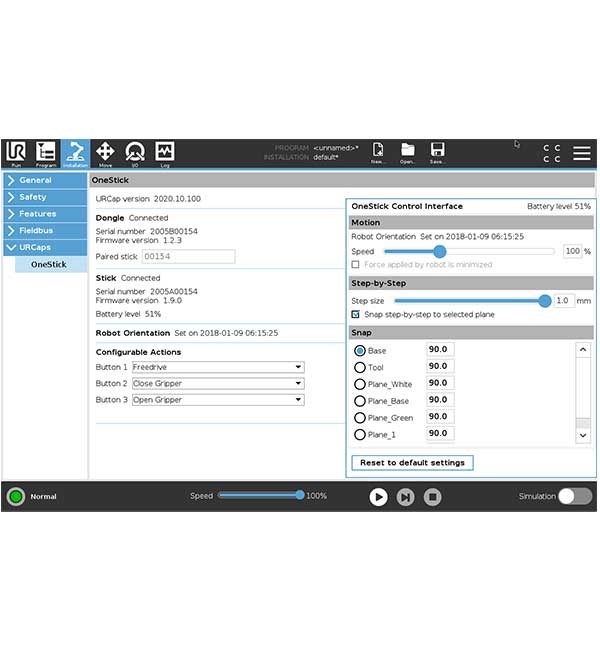Start program with Play button
The height and width of the screenshot is (650, 600).
(378, 497)
